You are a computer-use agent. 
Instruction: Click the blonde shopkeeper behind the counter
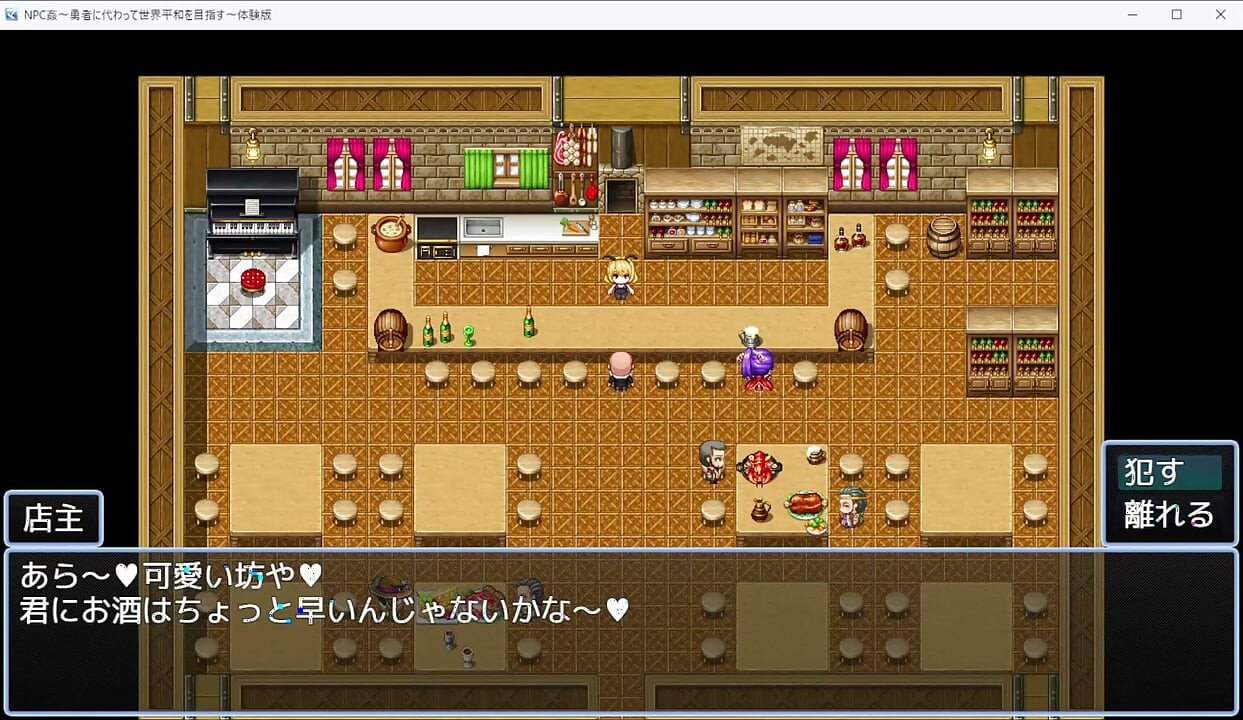tap(621, 277)
